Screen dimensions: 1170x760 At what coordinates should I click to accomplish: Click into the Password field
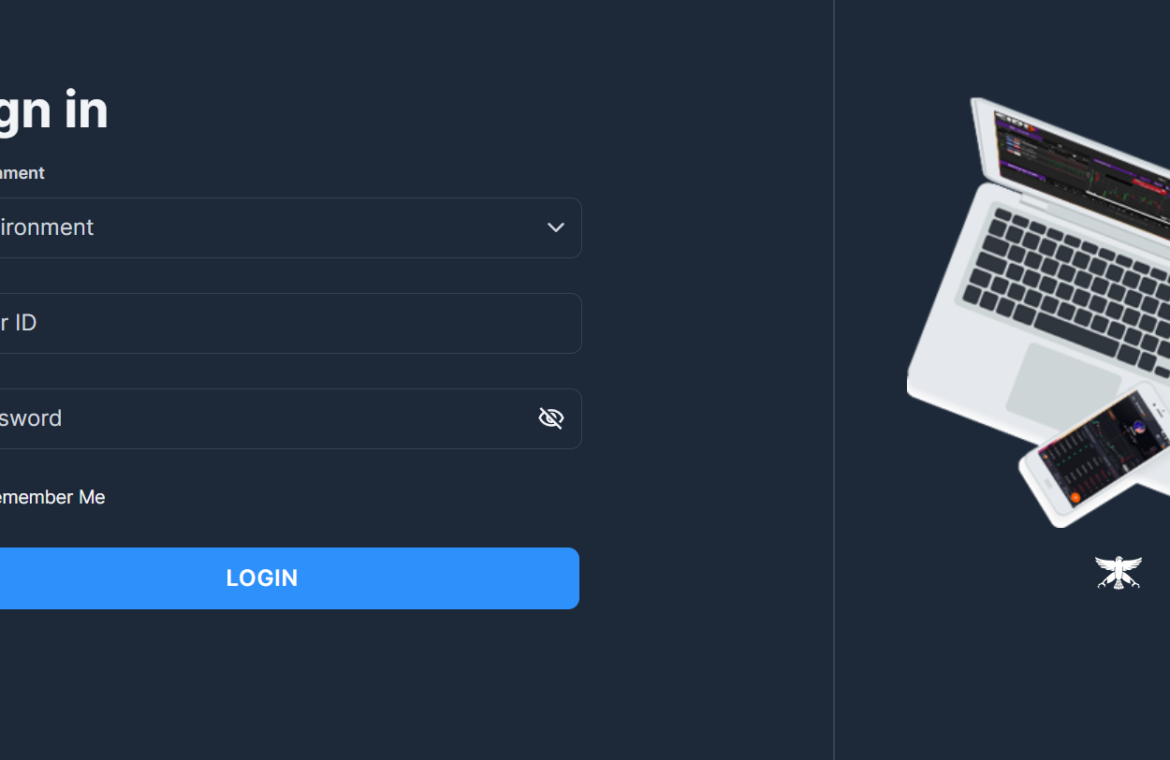click(290, 418)
